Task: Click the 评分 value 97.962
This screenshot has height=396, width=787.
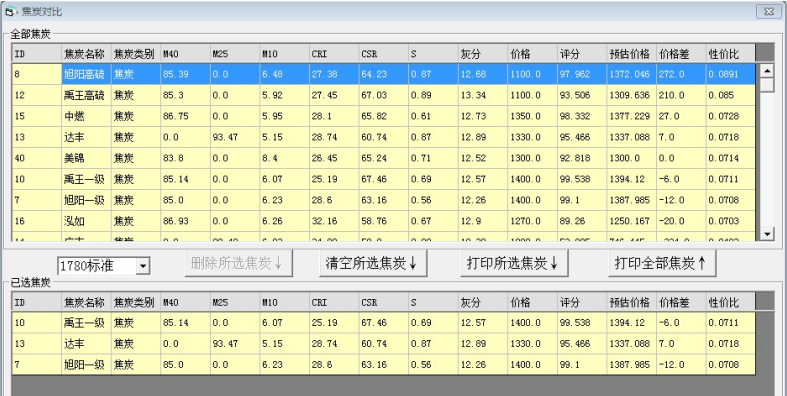Action: pyautogui.click(x=583, y=74)
